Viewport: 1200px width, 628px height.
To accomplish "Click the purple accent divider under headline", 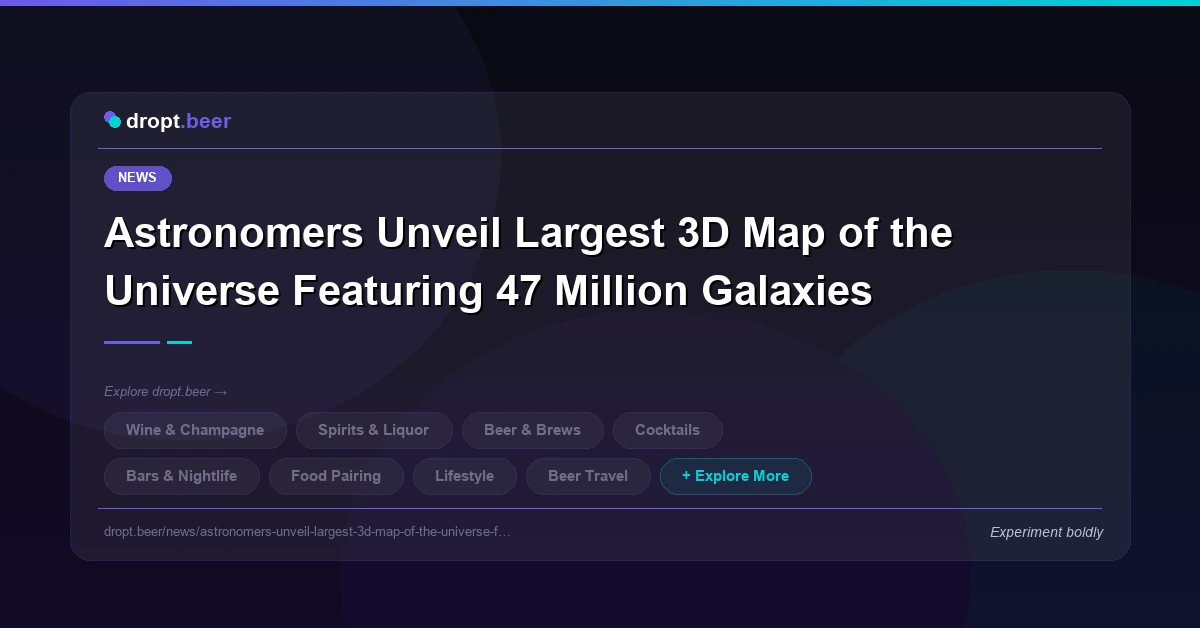I will click(x=131, y=342).
